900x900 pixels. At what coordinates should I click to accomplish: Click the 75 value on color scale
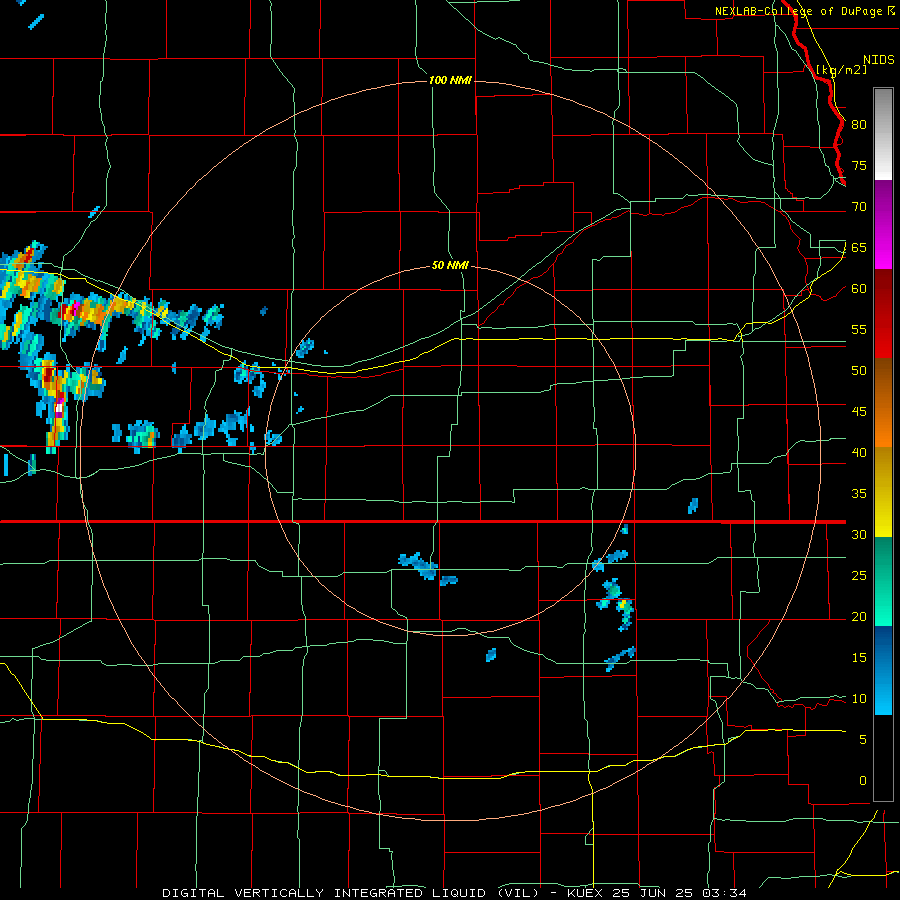[x=859, y=165]
